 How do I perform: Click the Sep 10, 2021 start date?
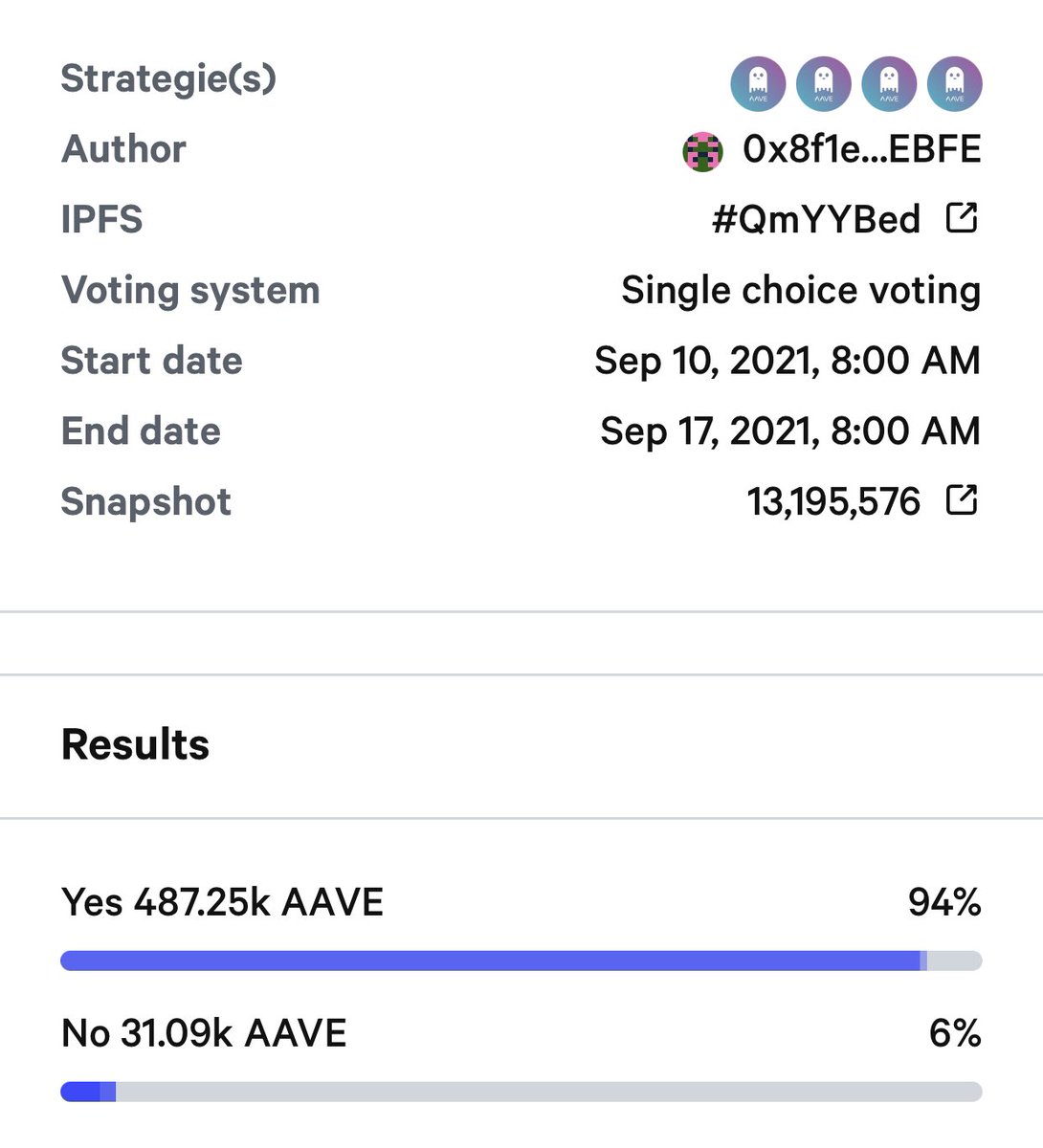pyautogui.click(x=787, y=361)
